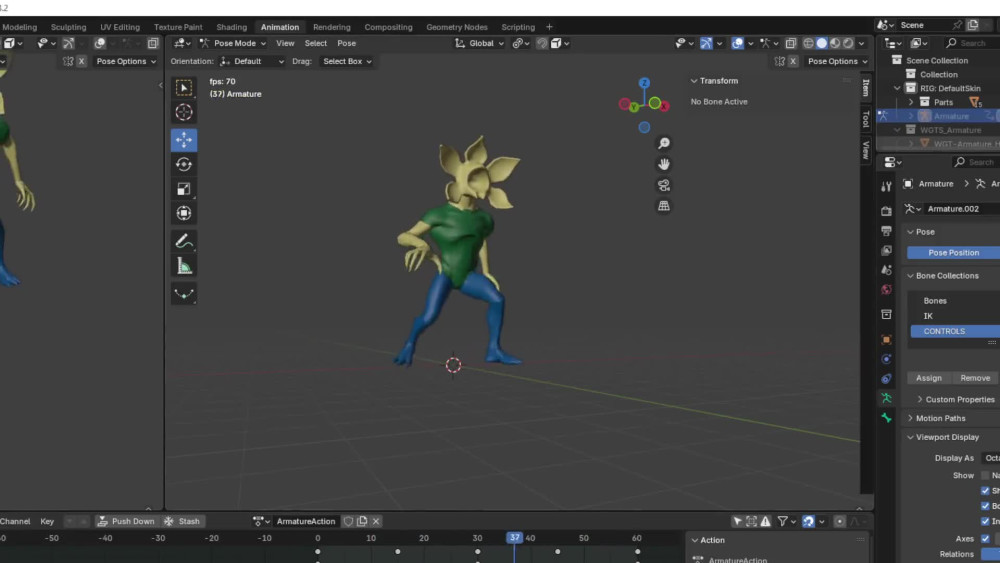Collapse the Bone Collections panel
This screenshot has height=563, width=1000.
911,275
